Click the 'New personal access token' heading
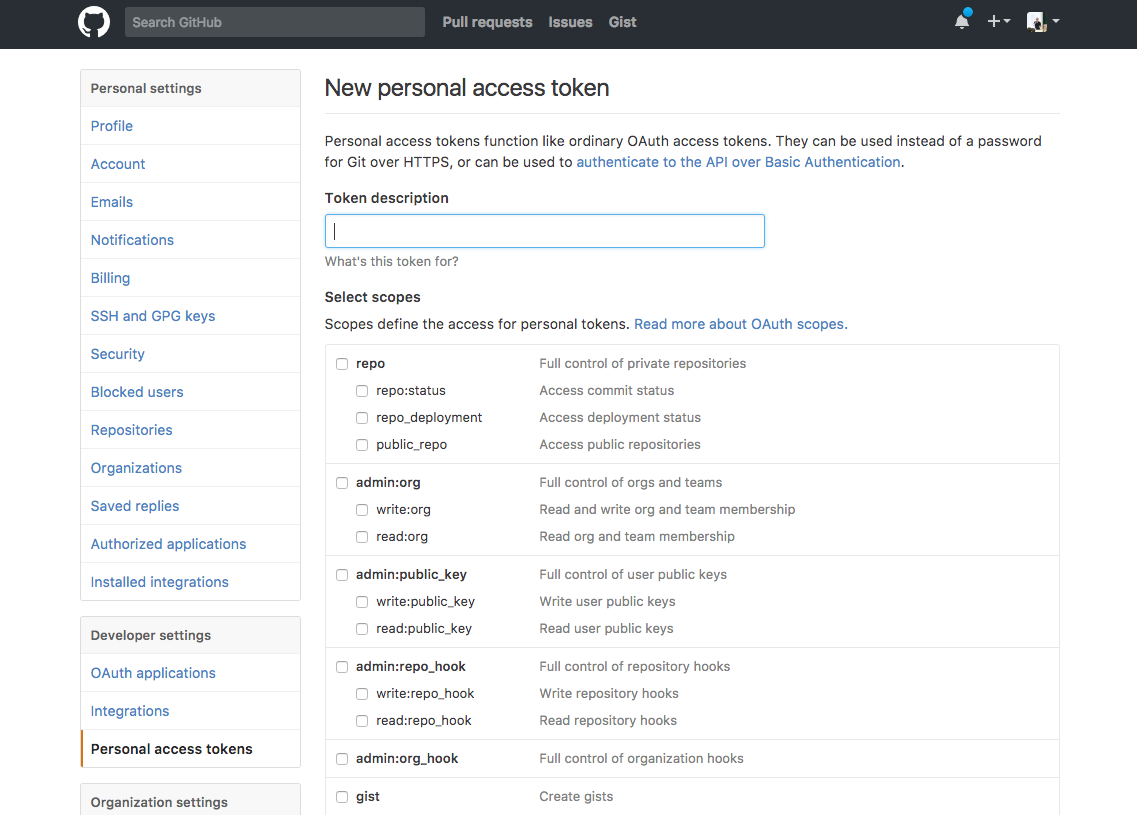The height and width of the screenshot is (815, 1137). point(467,88)
